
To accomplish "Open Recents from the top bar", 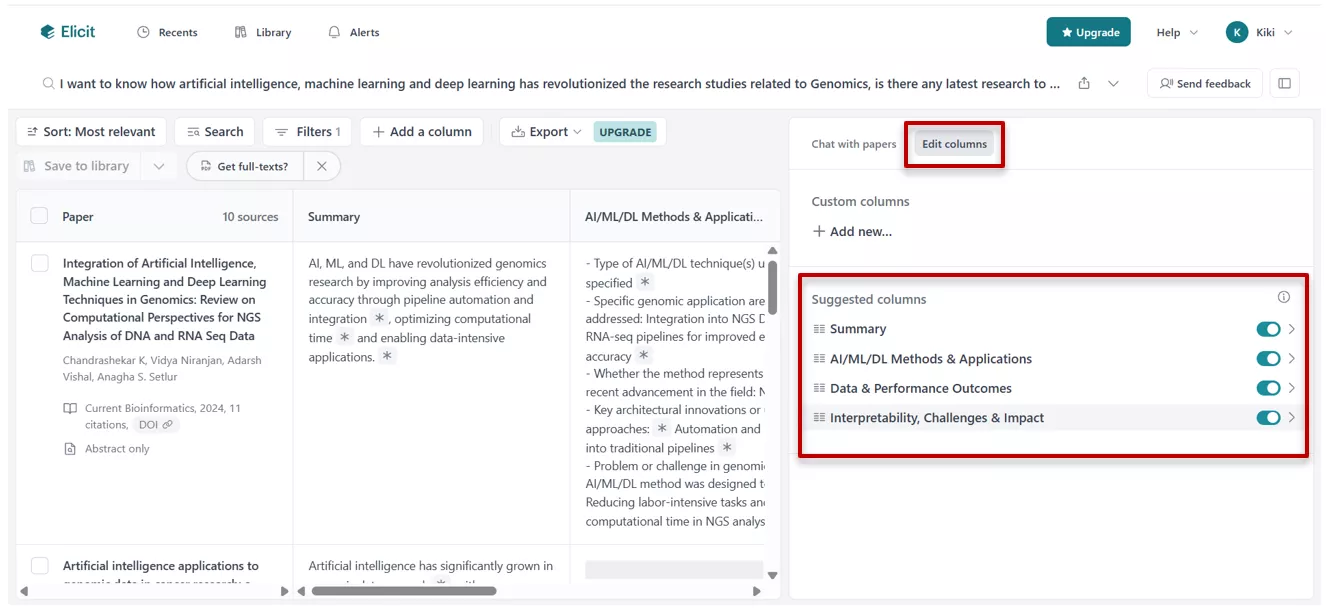I will [x=167, y=31].
